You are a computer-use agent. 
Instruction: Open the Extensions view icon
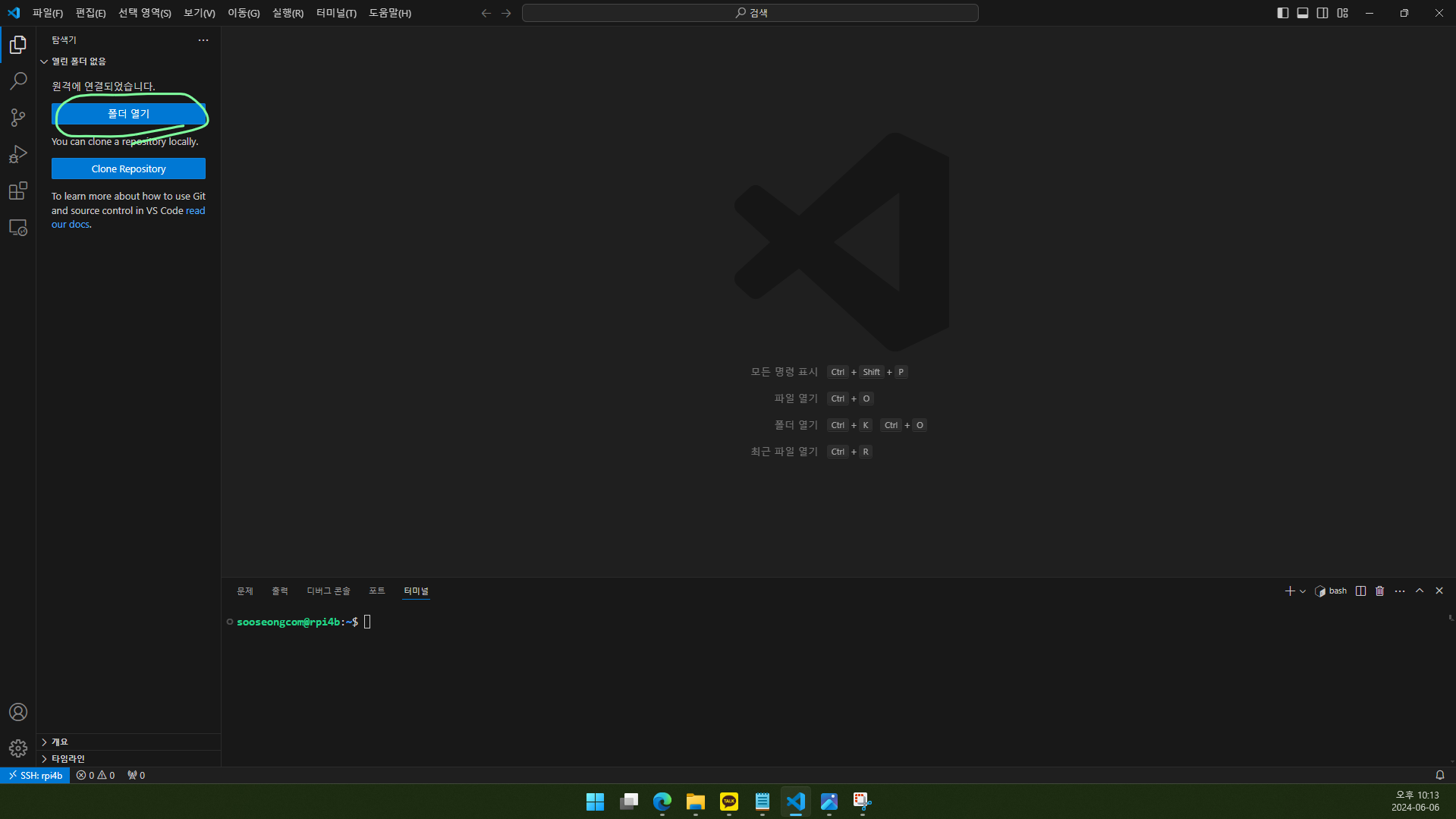(18, 191)
